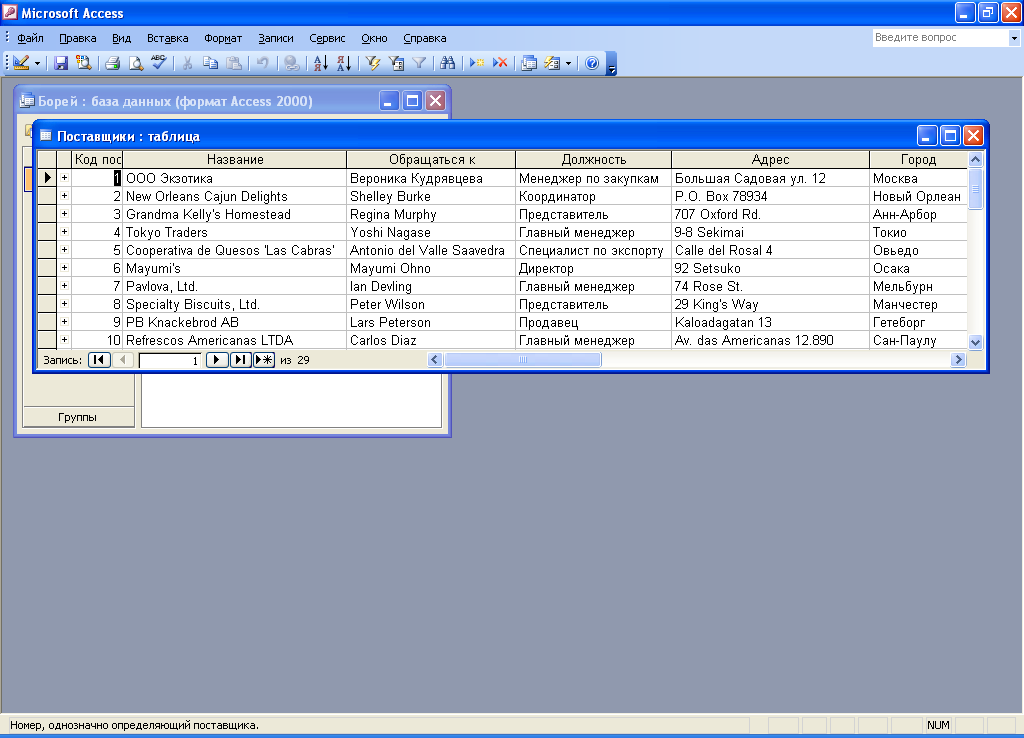The height and width of the screenshot is (738, 1024).
Task: Click the 'Shelley Burke' cell
Action: click(x=431, y=196)
